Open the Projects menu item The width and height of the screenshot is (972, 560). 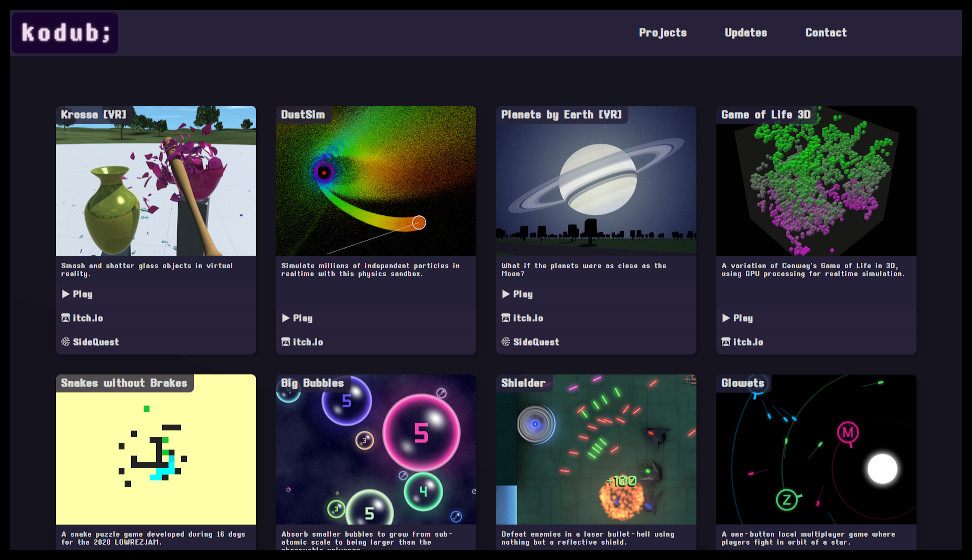pyautogui.click(x=663, y=32)
